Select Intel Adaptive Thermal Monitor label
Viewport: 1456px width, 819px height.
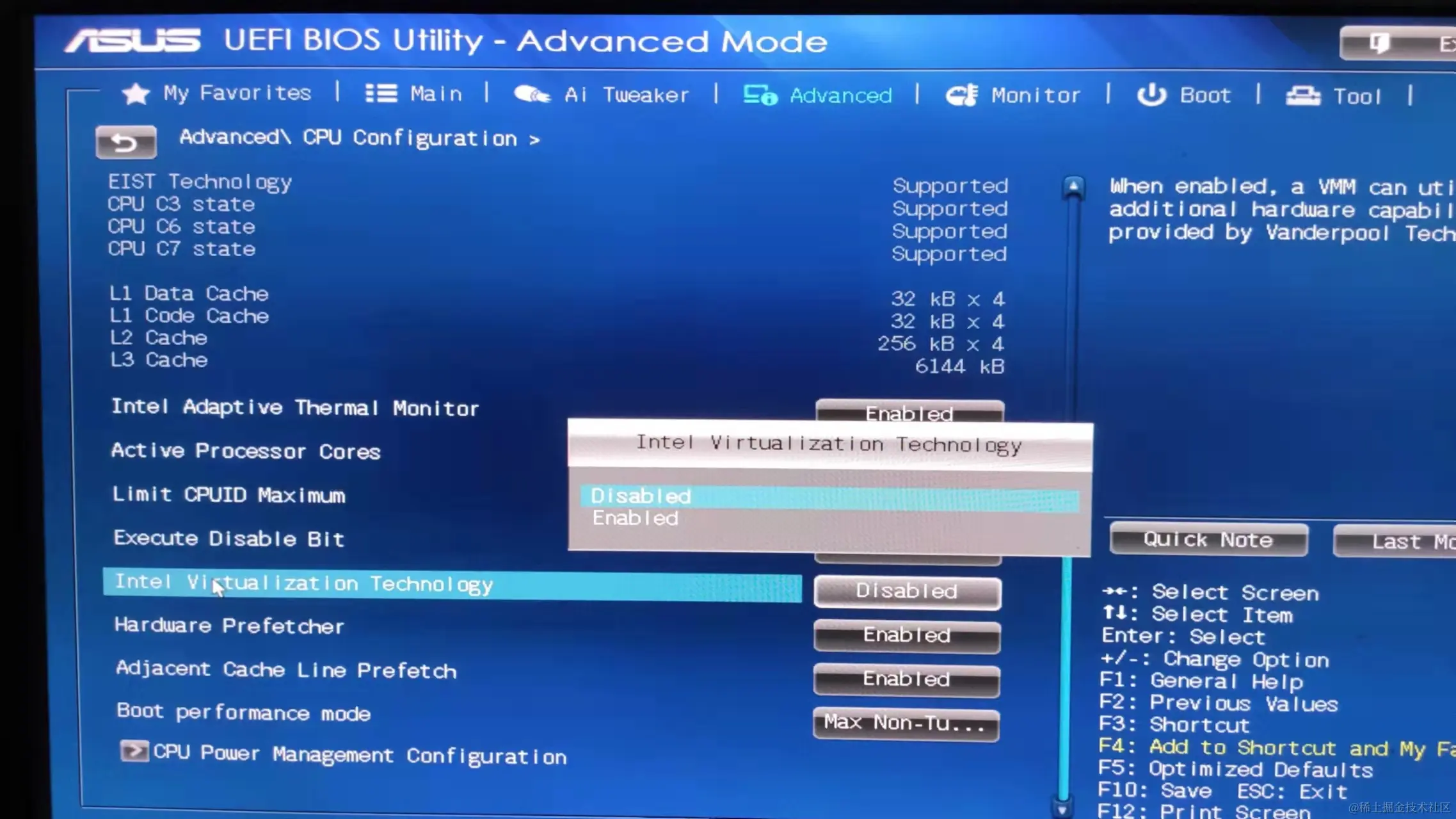click(295, 408)
